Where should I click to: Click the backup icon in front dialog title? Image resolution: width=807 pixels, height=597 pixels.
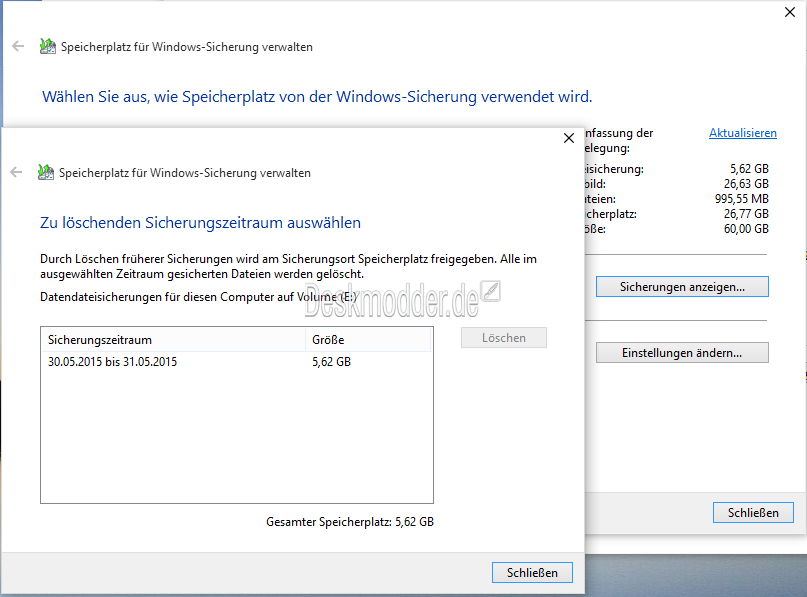point(46,172)
